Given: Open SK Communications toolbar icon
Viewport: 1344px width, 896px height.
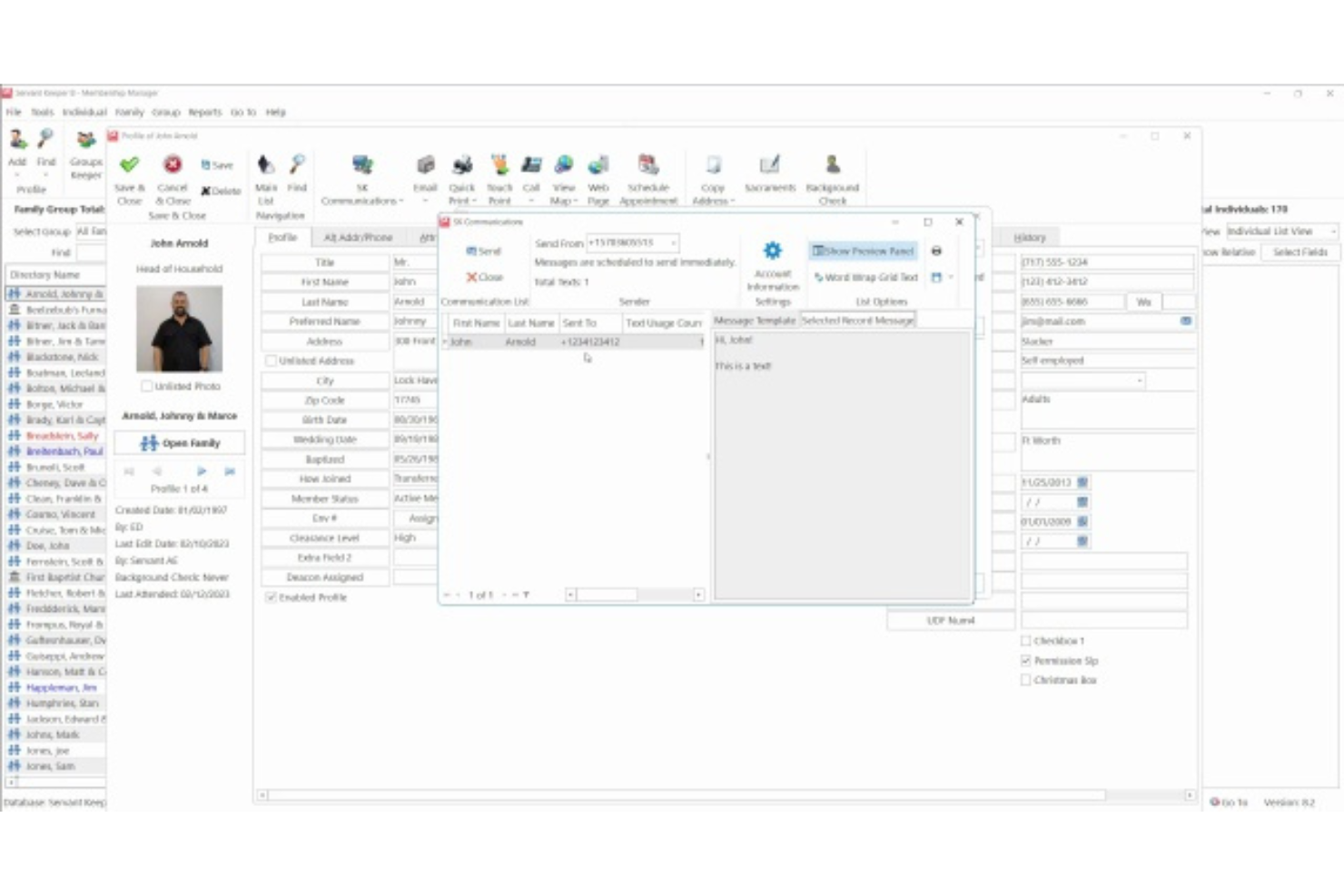Looking at the screenshot, I should click(x=362, y=164).
